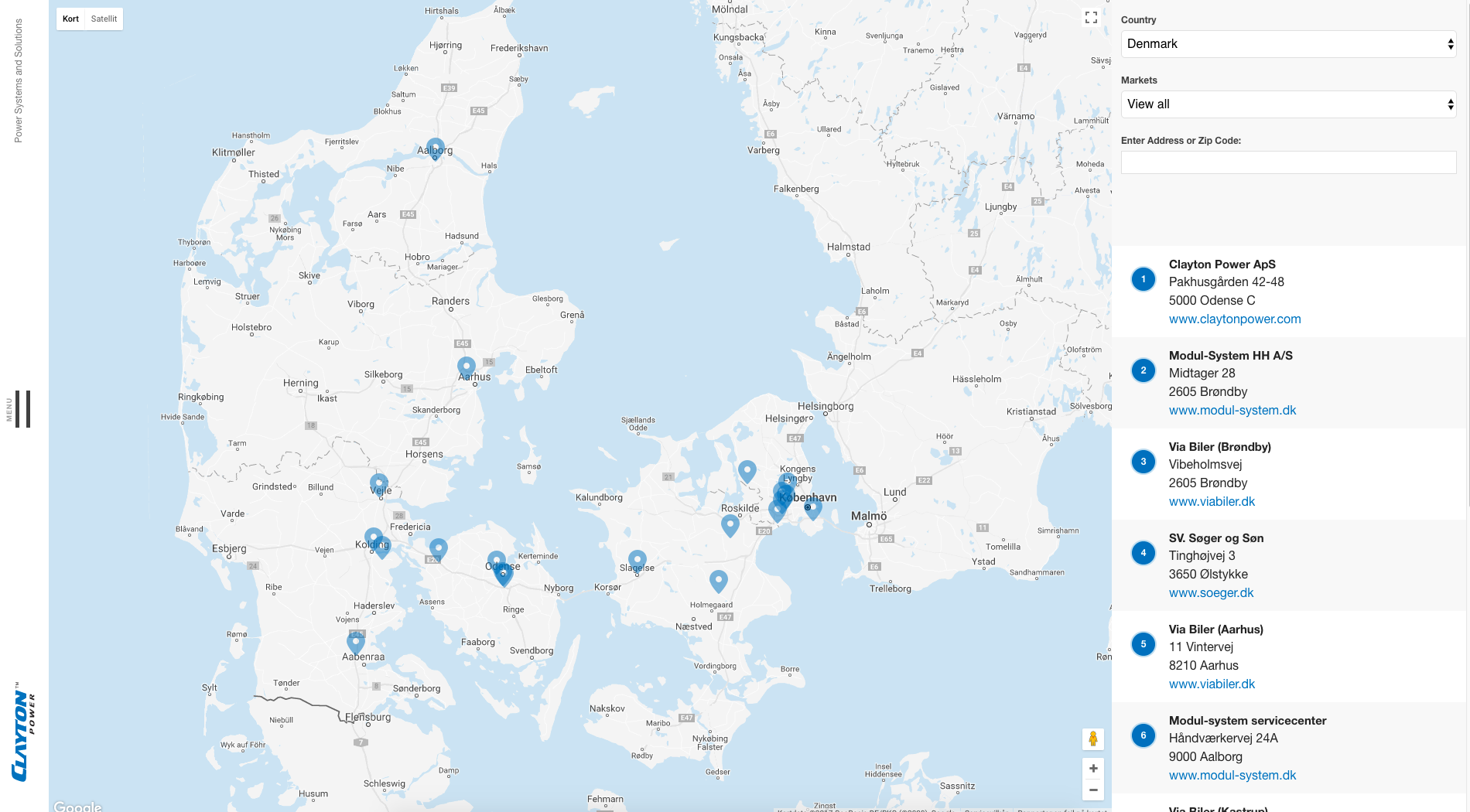1470x812 pixels.
Task: Click the map pin at Aarhus
Action: (467, 367)
